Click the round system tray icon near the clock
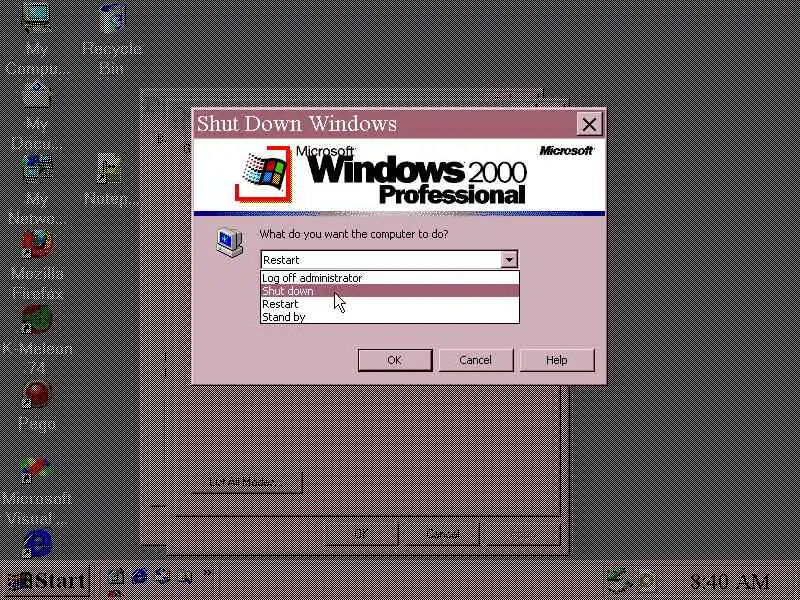800x600 pixels. click(646, 581)
